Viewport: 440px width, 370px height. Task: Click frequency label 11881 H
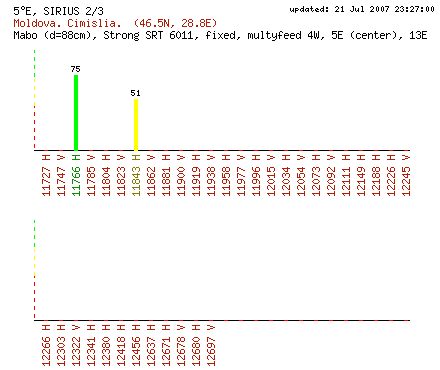click(x=166, y=175)
